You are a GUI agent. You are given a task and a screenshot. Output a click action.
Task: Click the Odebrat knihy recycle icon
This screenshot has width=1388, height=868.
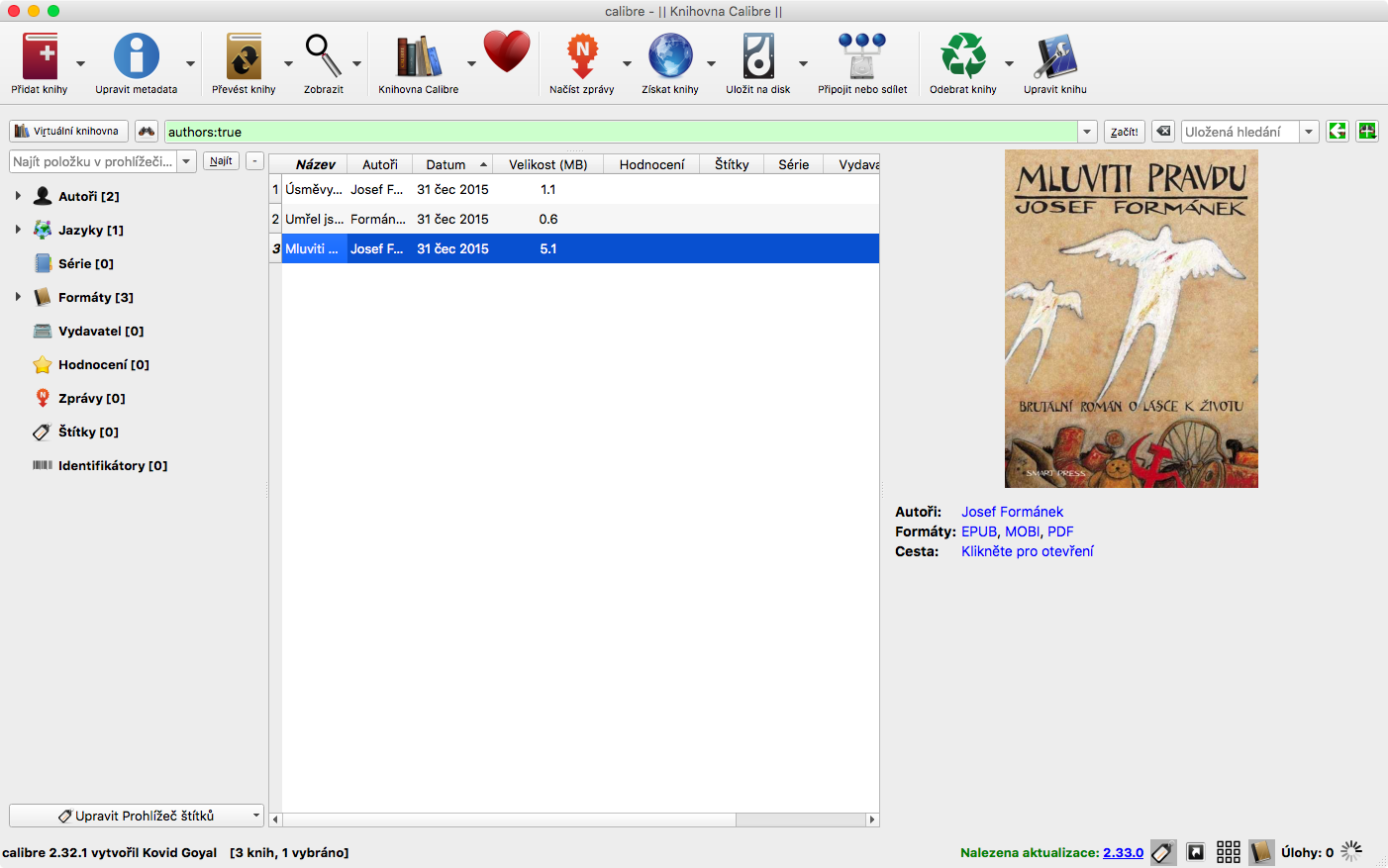click(x=963, y=56)
